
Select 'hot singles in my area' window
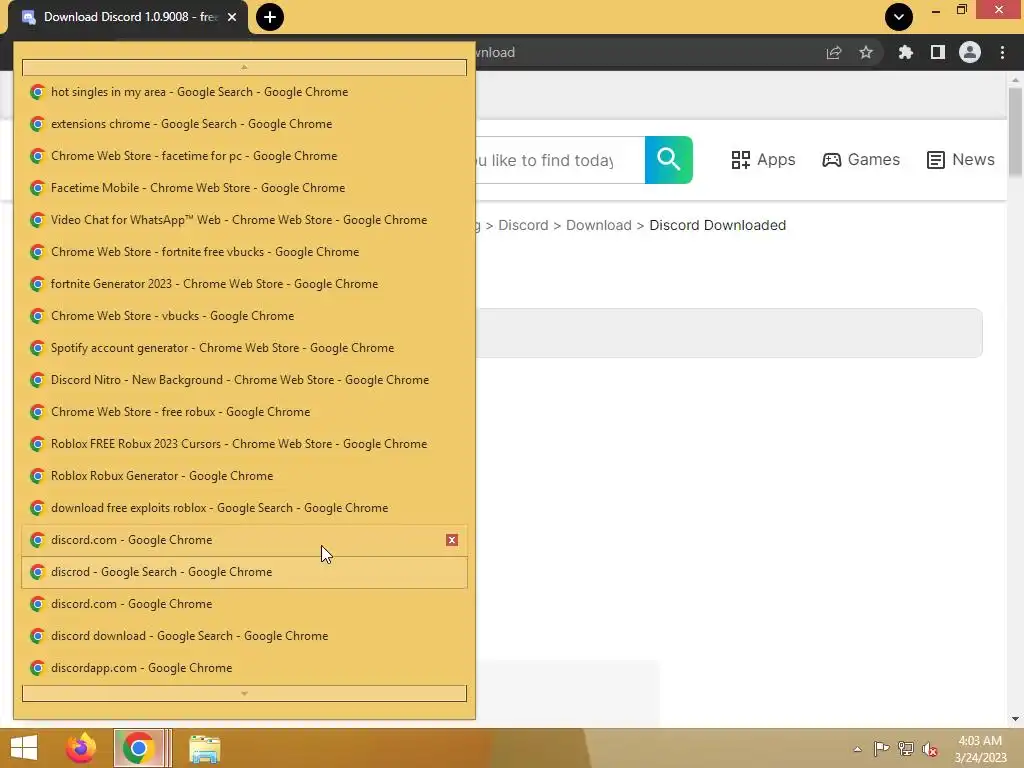click(x=244, y=92)
